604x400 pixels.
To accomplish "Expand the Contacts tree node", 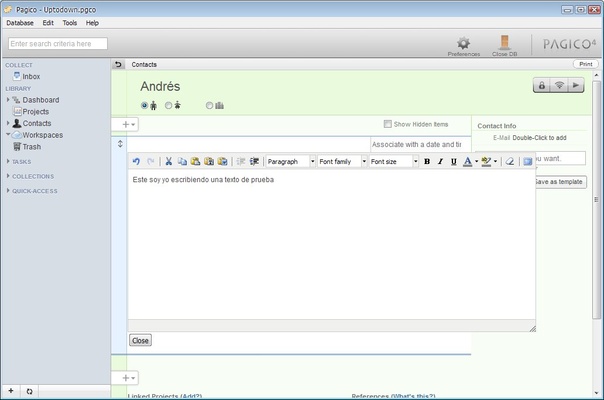I will [x=8, y=123].
